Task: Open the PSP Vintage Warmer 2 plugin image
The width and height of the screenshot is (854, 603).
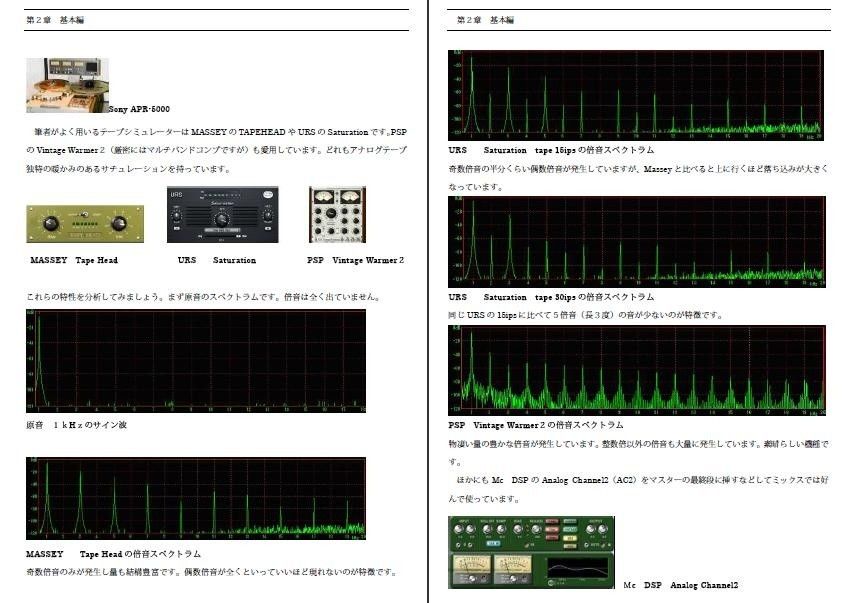Action: coord(338,215)
